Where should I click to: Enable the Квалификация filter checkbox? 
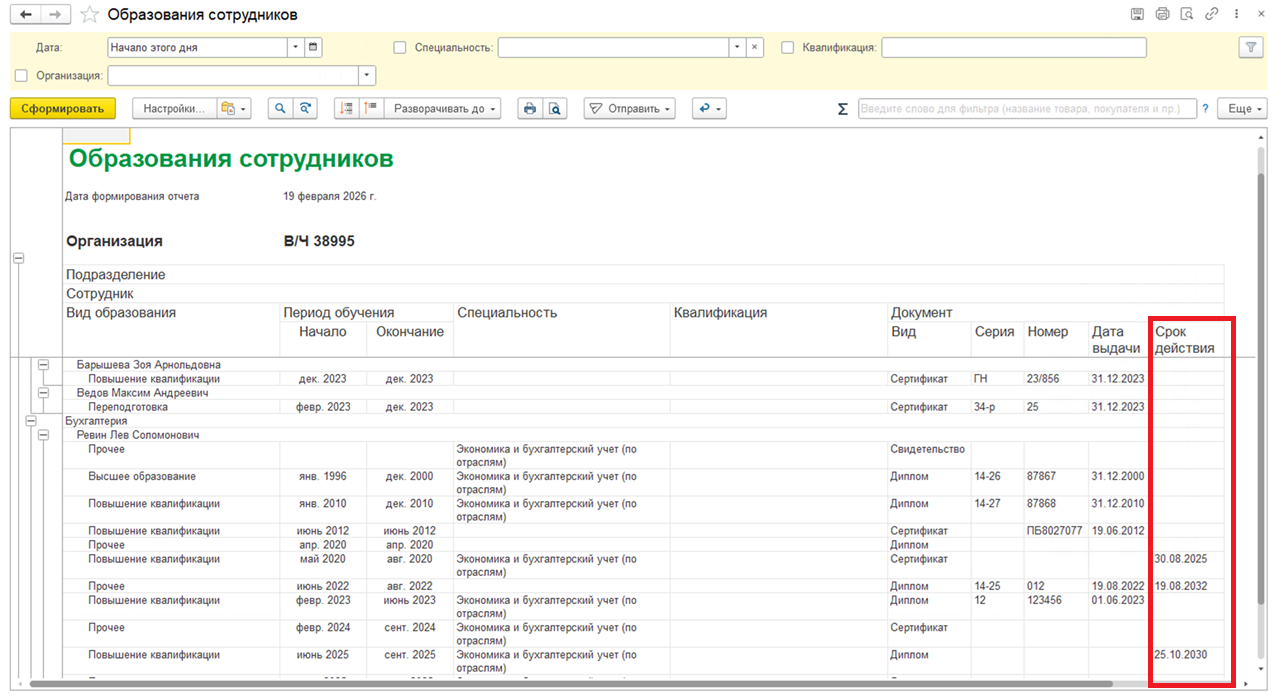pyautogui.click(x=787, y=47)
